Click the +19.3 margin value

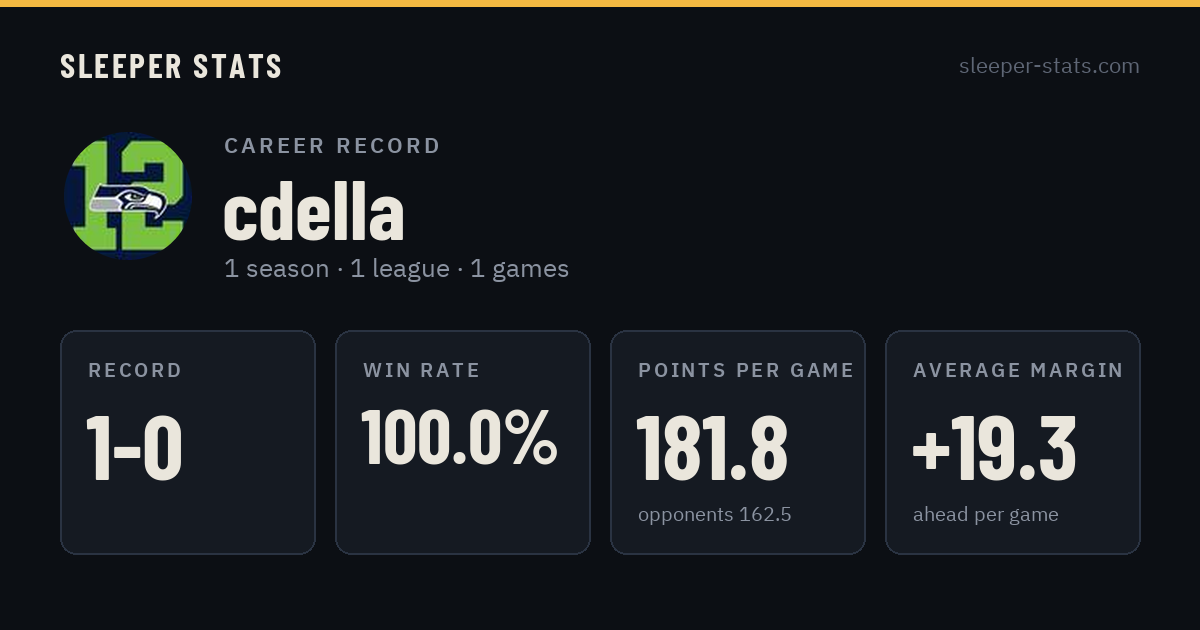995,449
